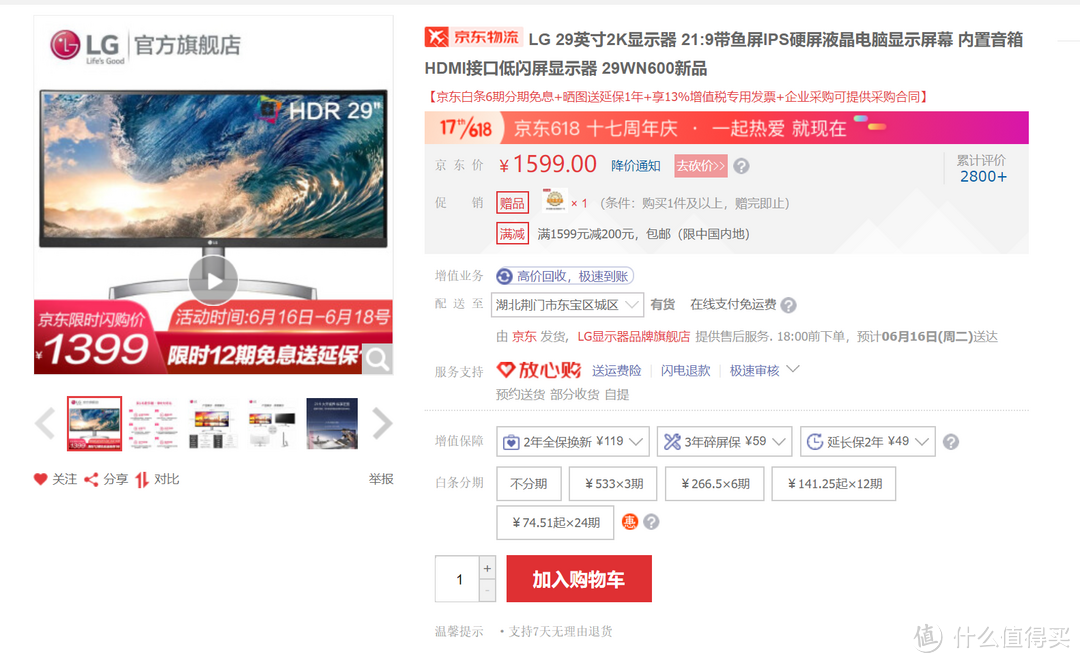This screenshot has height=663, width=1080.
Task: Open 3年碎屏保 ¥59 dropdown
Action: coord(725,441)
